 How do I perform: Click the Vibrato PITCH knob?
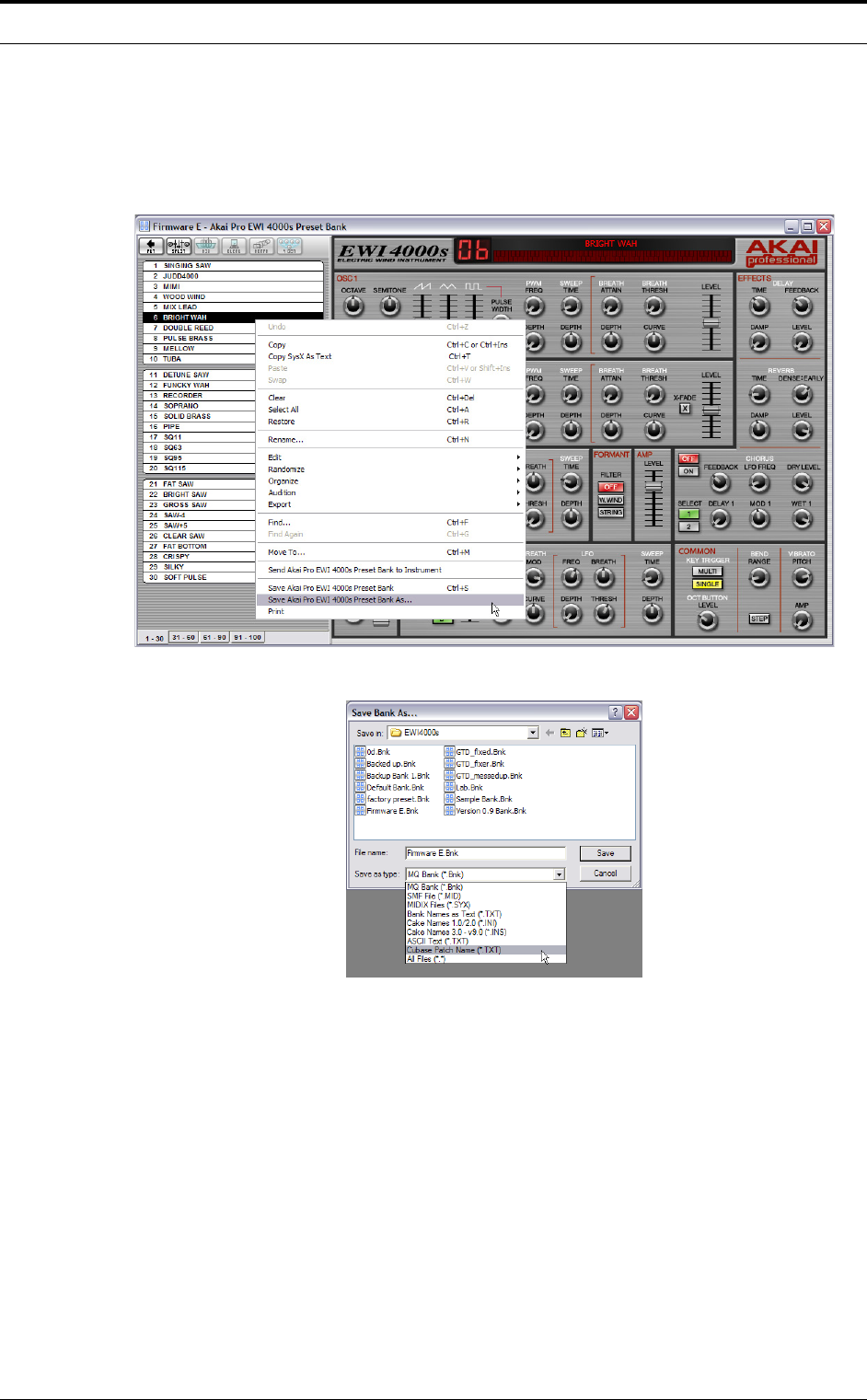tap(803, 577)
